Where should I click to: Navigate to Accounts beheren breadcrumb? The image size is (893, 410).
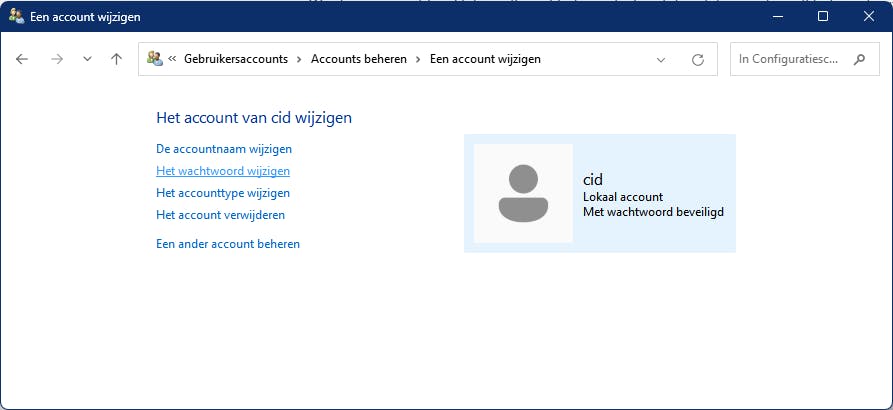[359, 59]
